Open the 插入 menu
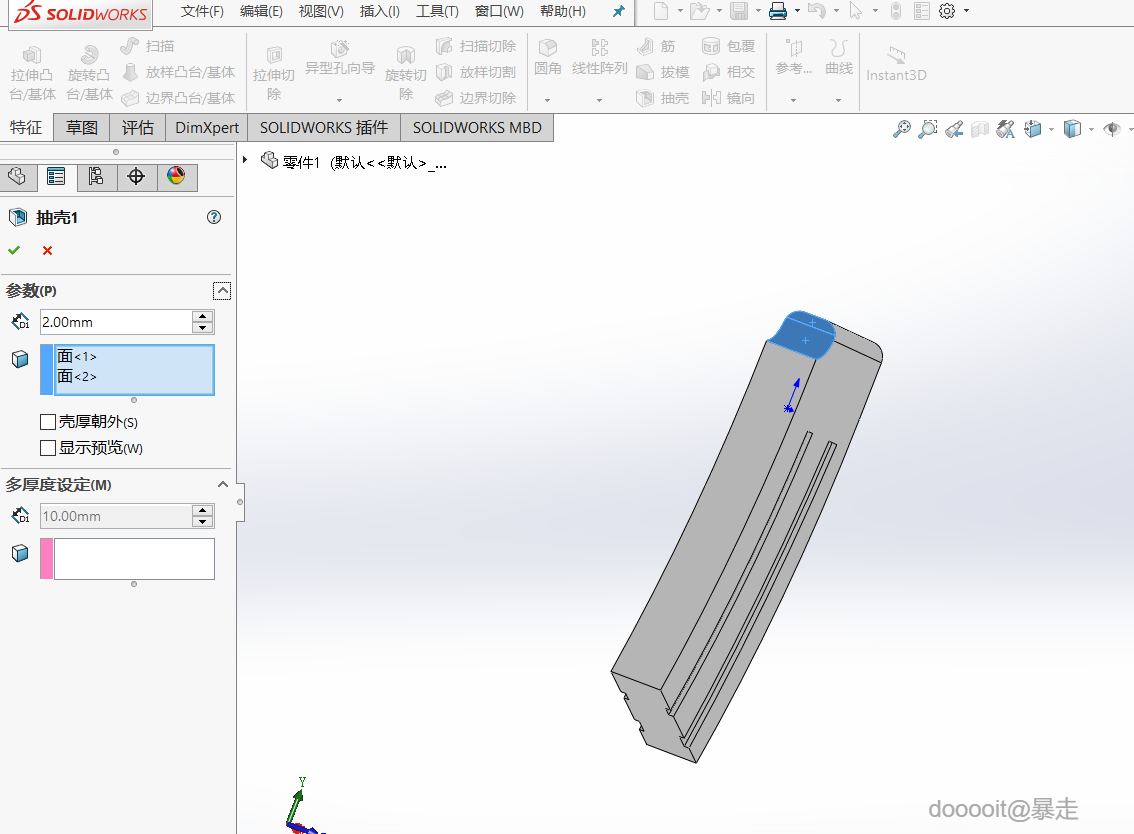Viewport: 1134px width, 834px height. tap(379, 12)
